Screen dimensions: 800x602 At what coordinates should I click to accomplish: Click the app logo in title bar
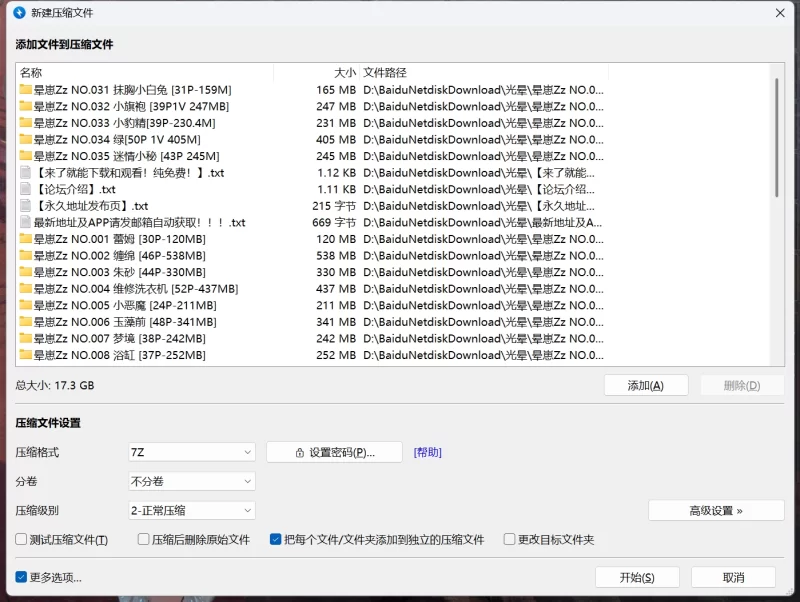[18, 12]
